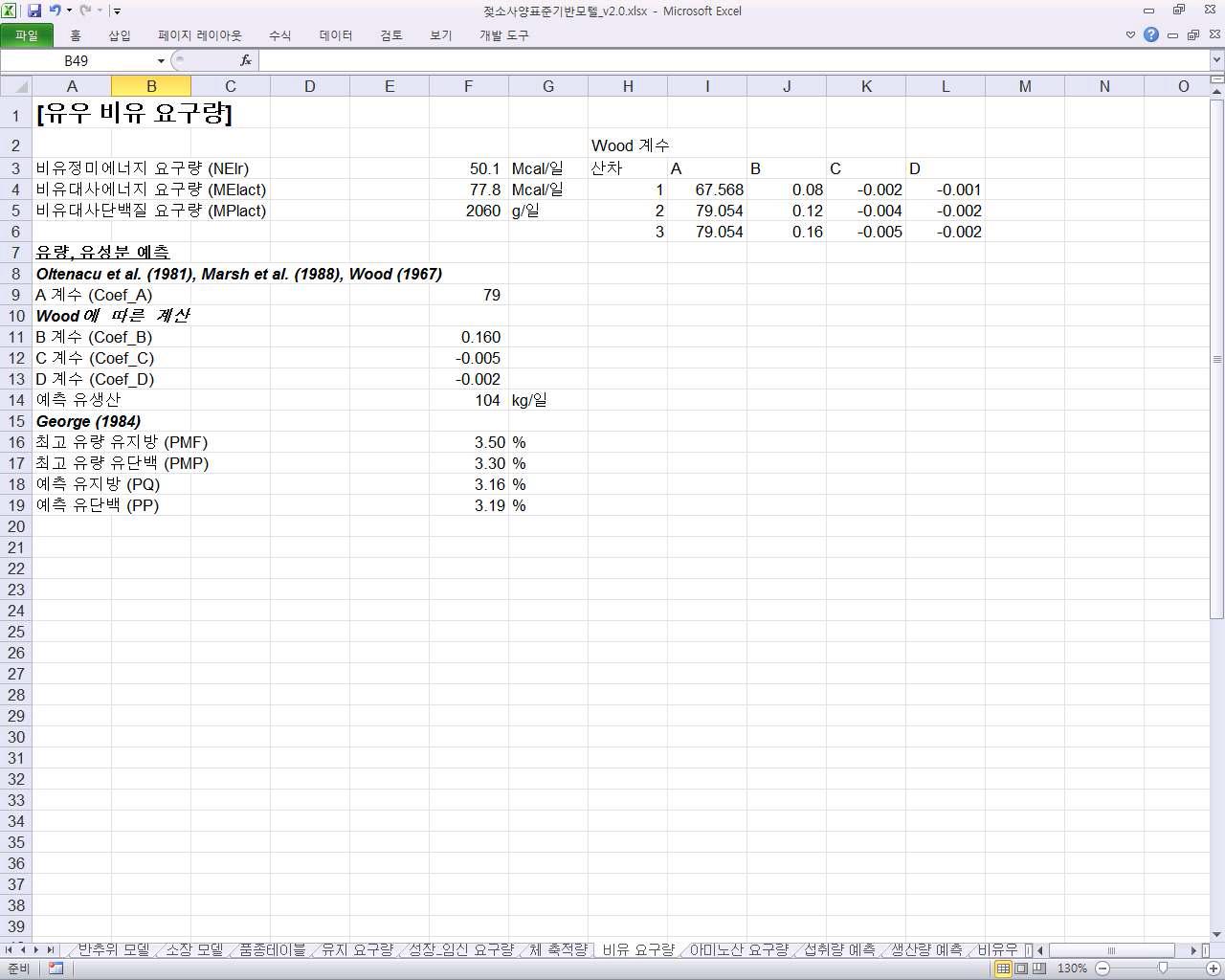Switch to 섭취량 예측 sheet tab

click(x=839, y=949)
